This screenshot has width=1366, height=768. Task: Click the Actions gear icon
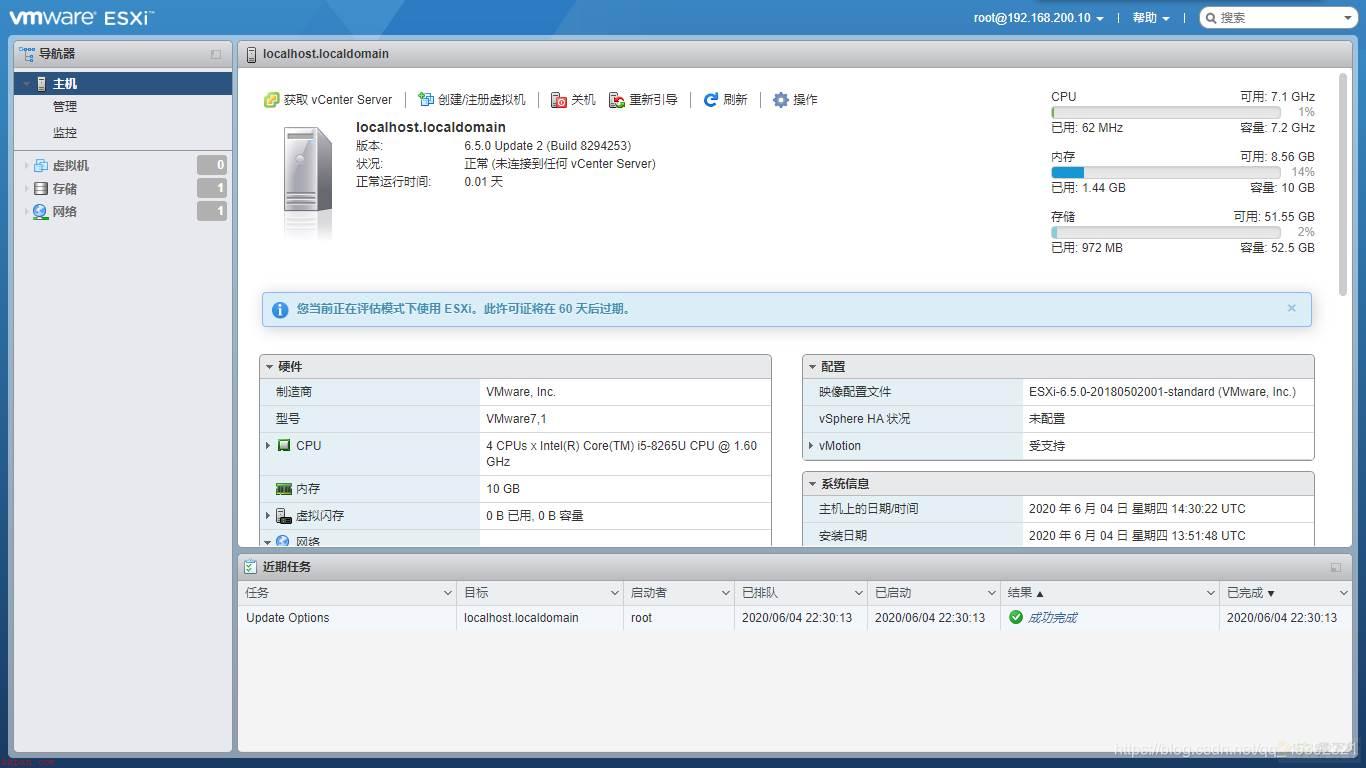(781, 100)
